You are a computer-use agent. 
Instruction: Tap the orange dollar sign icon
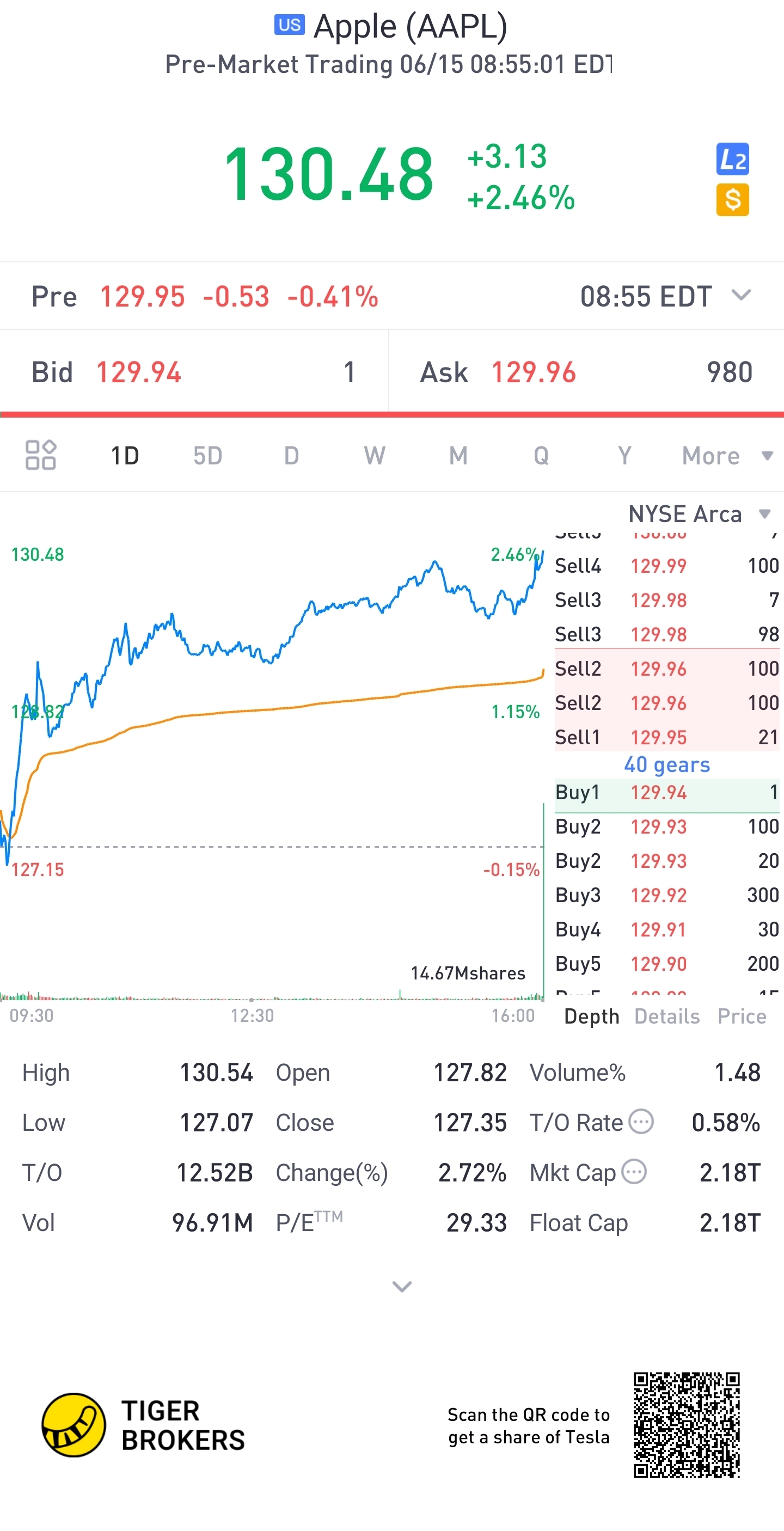pyautogui.click(x=732, y=200)
